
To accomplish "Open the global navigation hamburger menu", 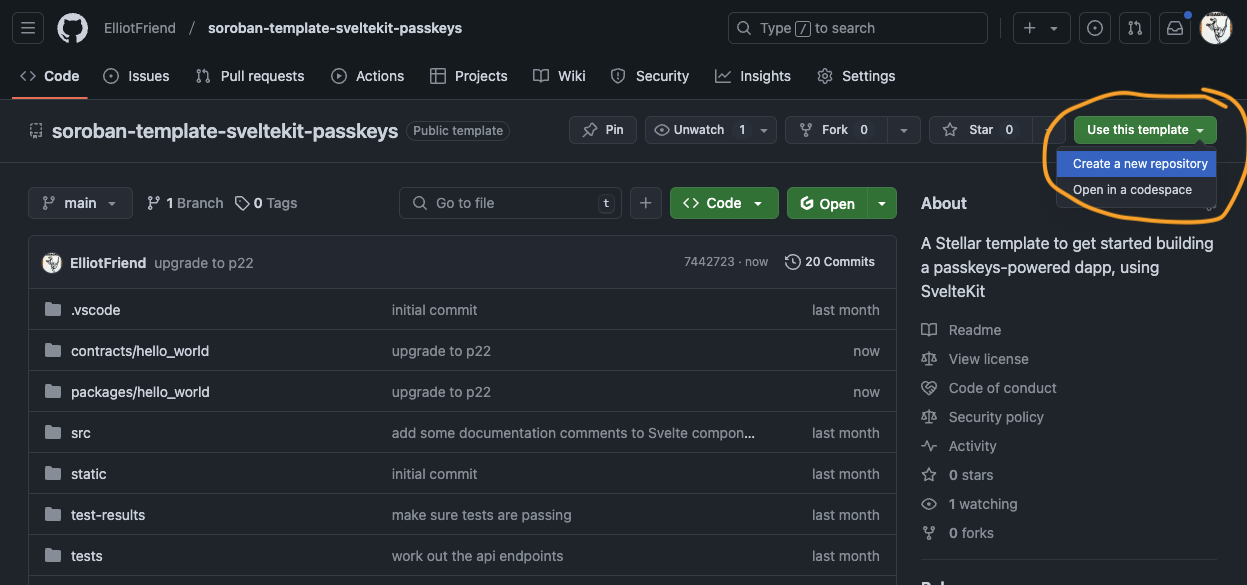I will pos(27,27).
